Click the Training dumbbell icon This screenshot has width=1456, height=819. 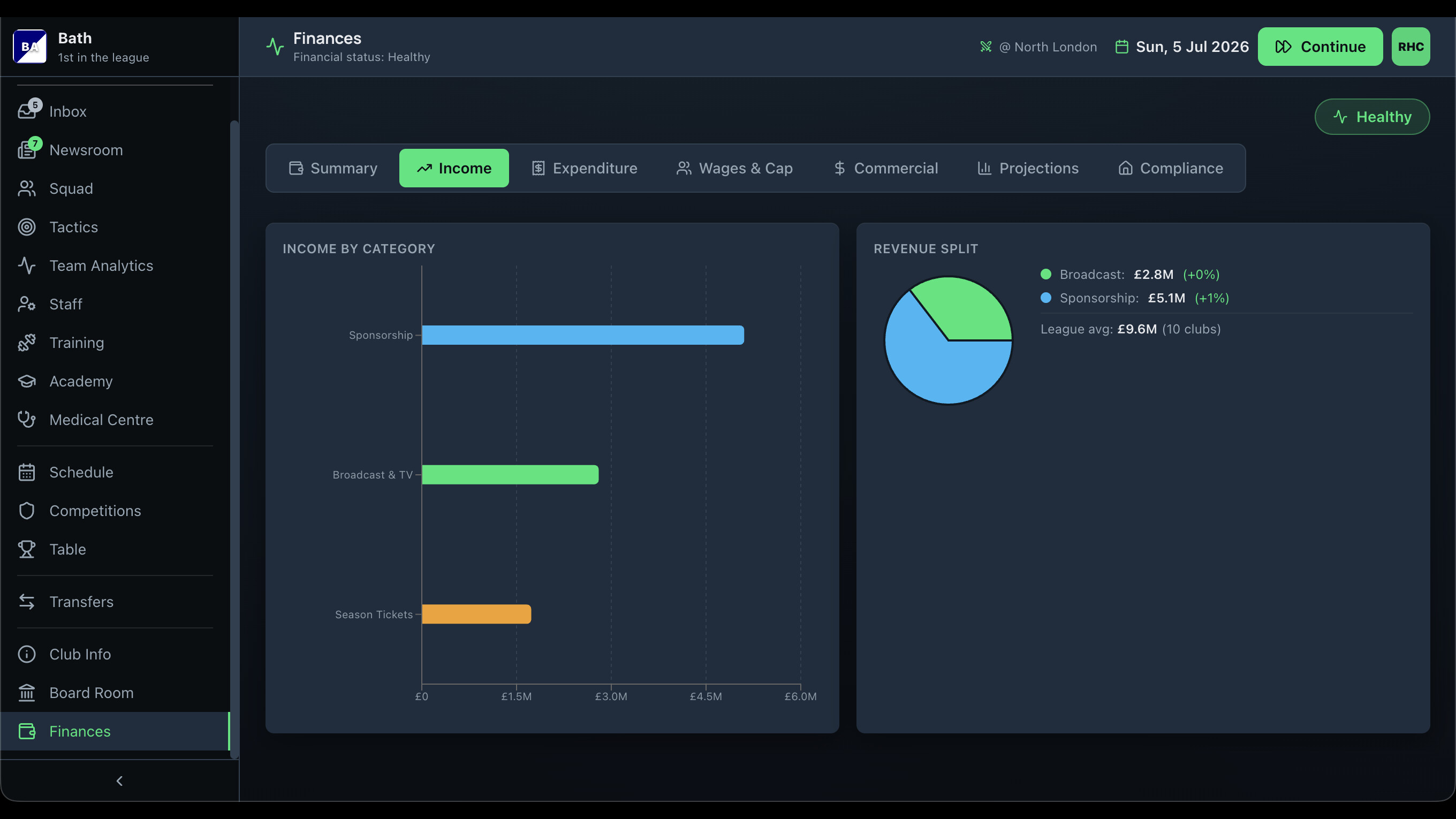coord(27,343)
